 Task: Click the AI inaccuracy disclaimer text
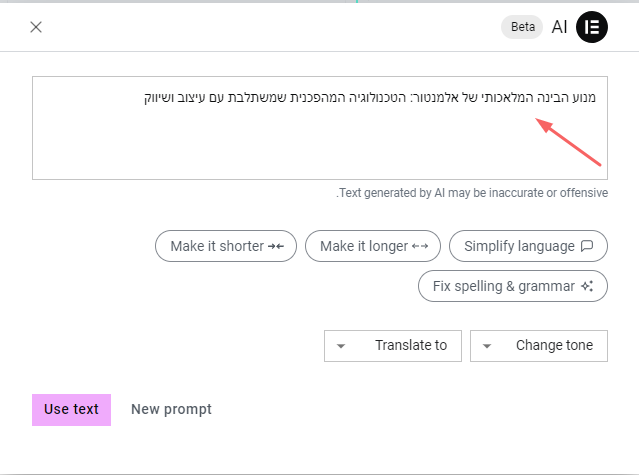tap(472, 192)
